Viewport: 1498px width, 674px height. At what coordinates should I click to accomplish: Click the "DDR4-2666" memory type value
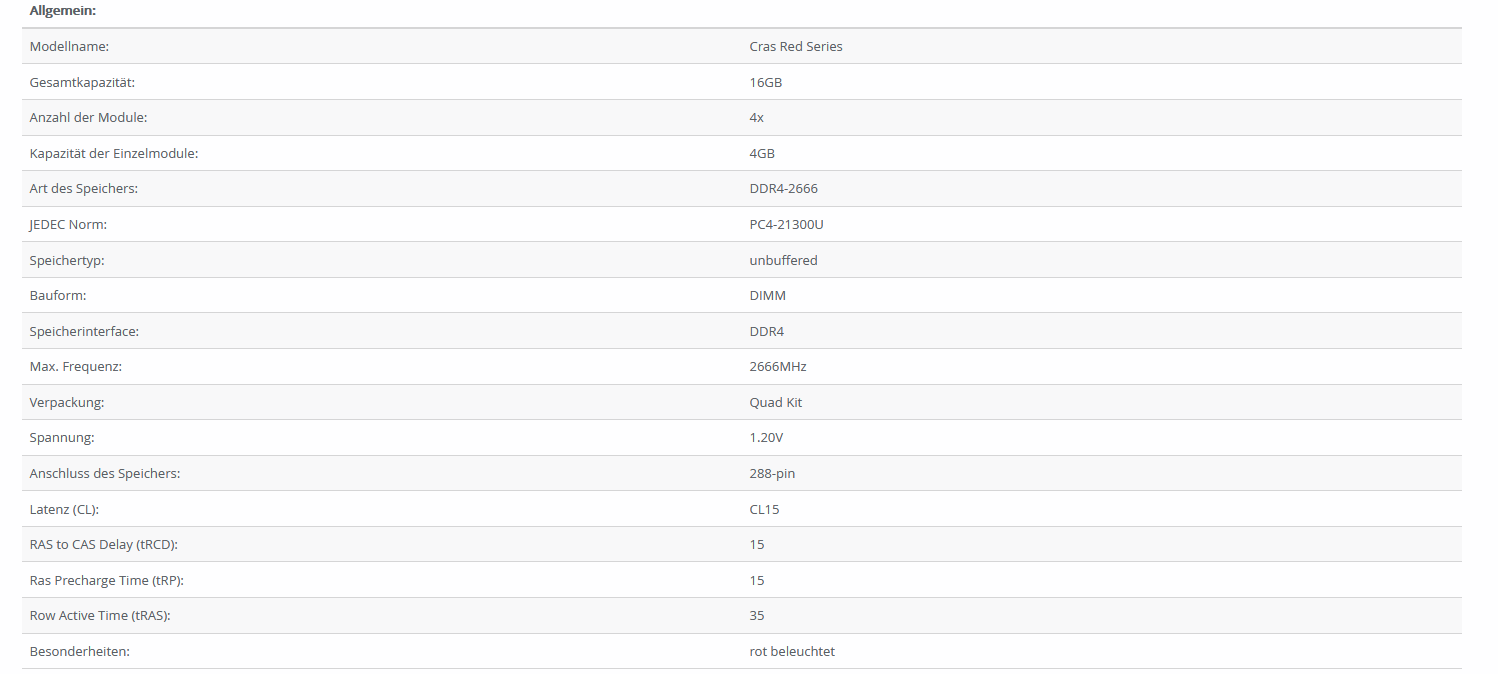(x=784, y=188)
